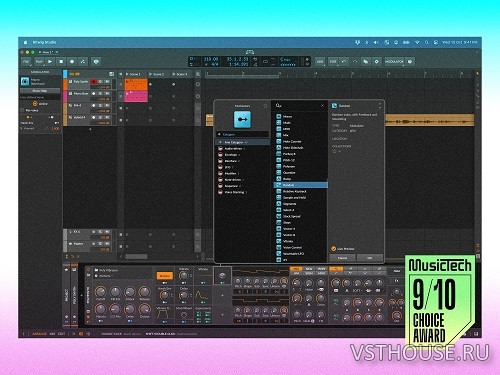Toggle the Use Preview checkbox

(x=333, y=249)
